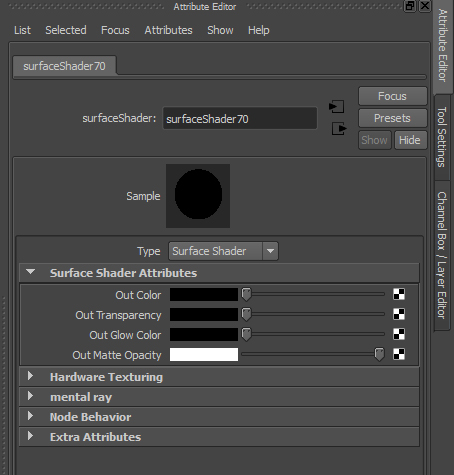The width and height of the screenshot is (454, 475).
Task: Expand the mental ray section
Action: pos(30,396)
